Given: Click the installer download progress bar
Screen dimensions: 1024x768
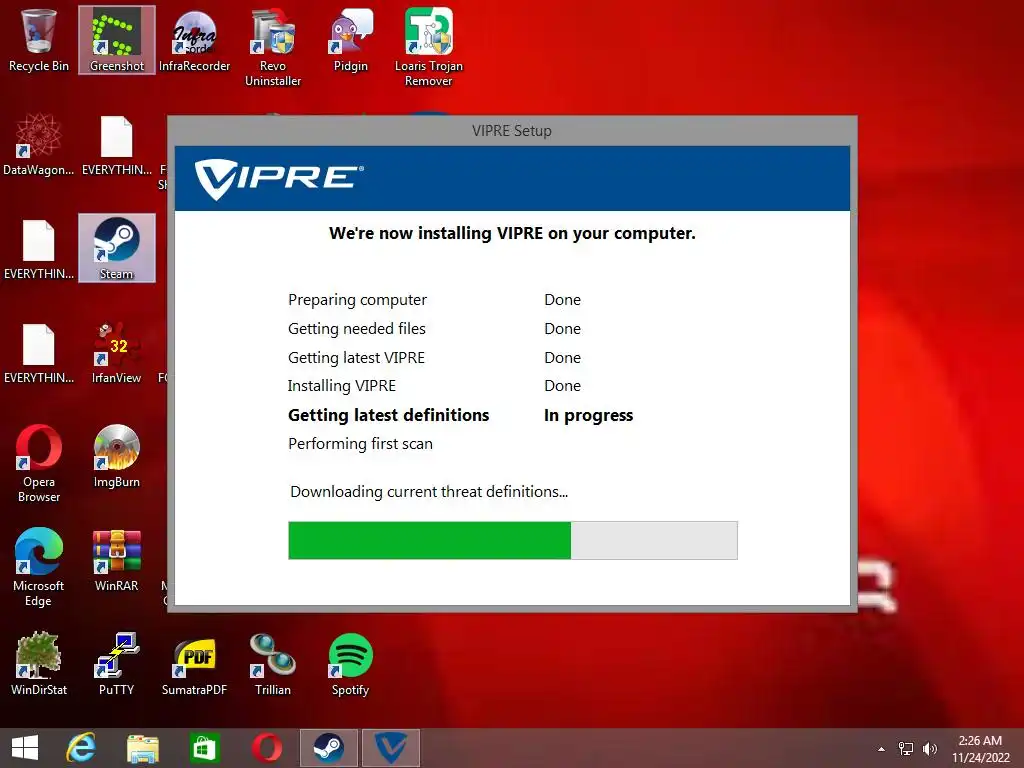Looking at the screenshot, I should coord(513,540).
